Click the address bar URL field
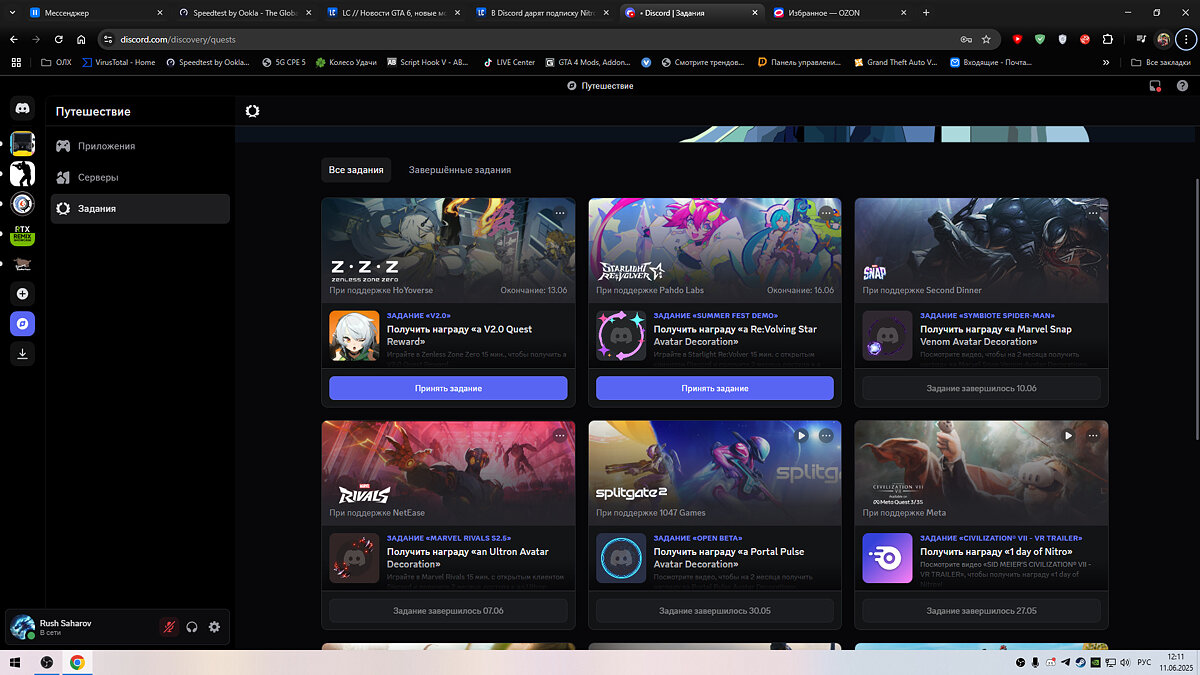 (x=500, y=39)
